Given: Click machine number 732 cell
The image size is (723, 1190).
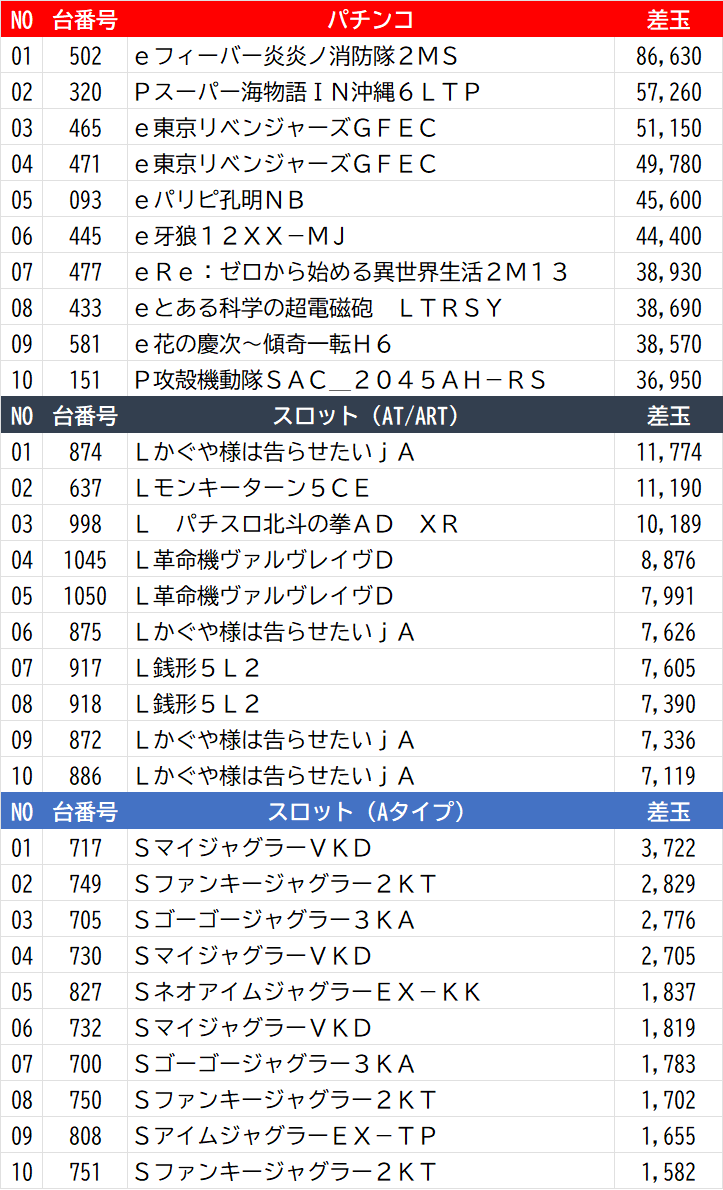Looking at the screenshot, I should [x=85, y=1028].
